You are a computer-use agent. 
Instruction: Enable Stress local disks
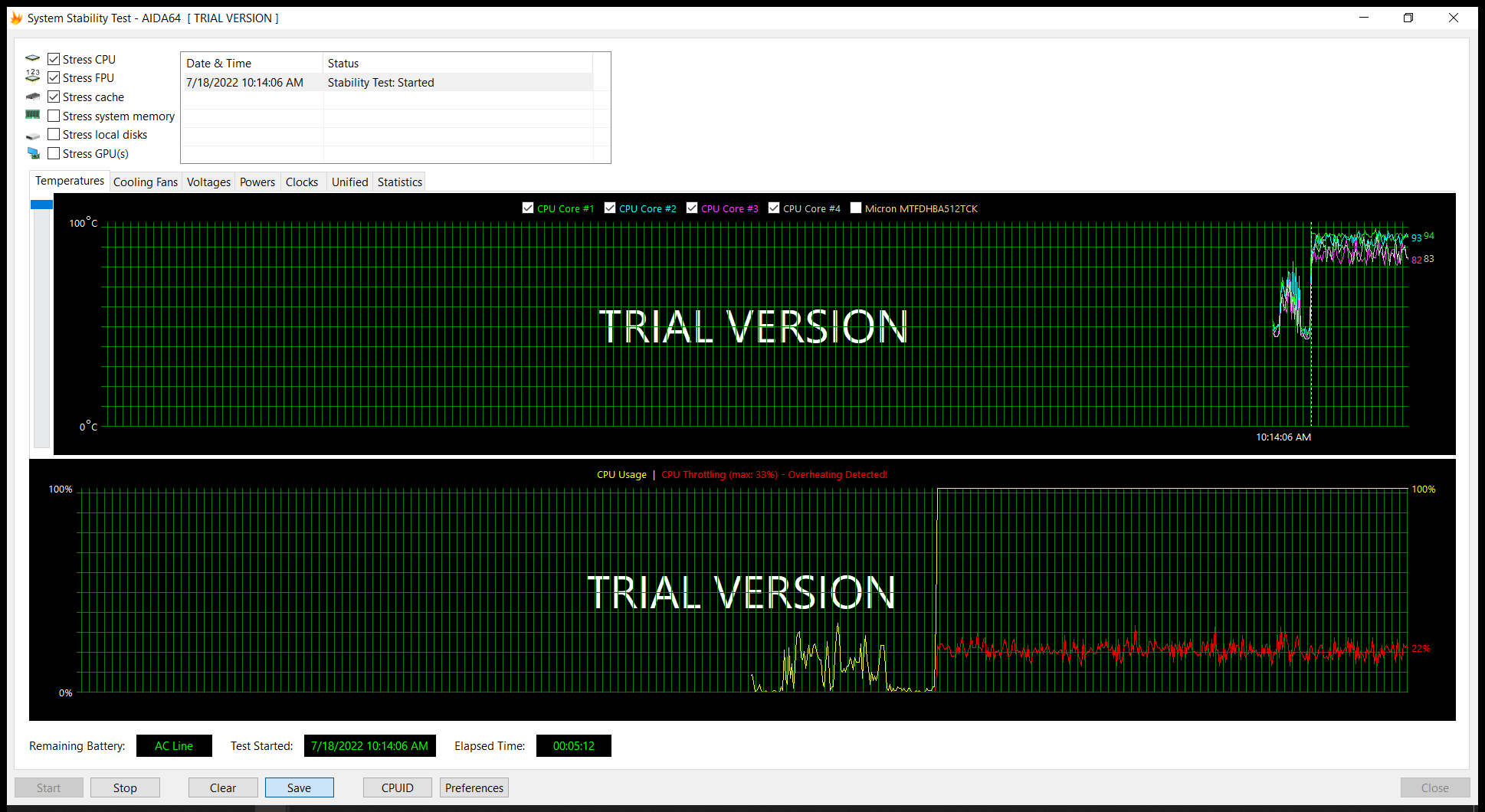tap(54, 134)
